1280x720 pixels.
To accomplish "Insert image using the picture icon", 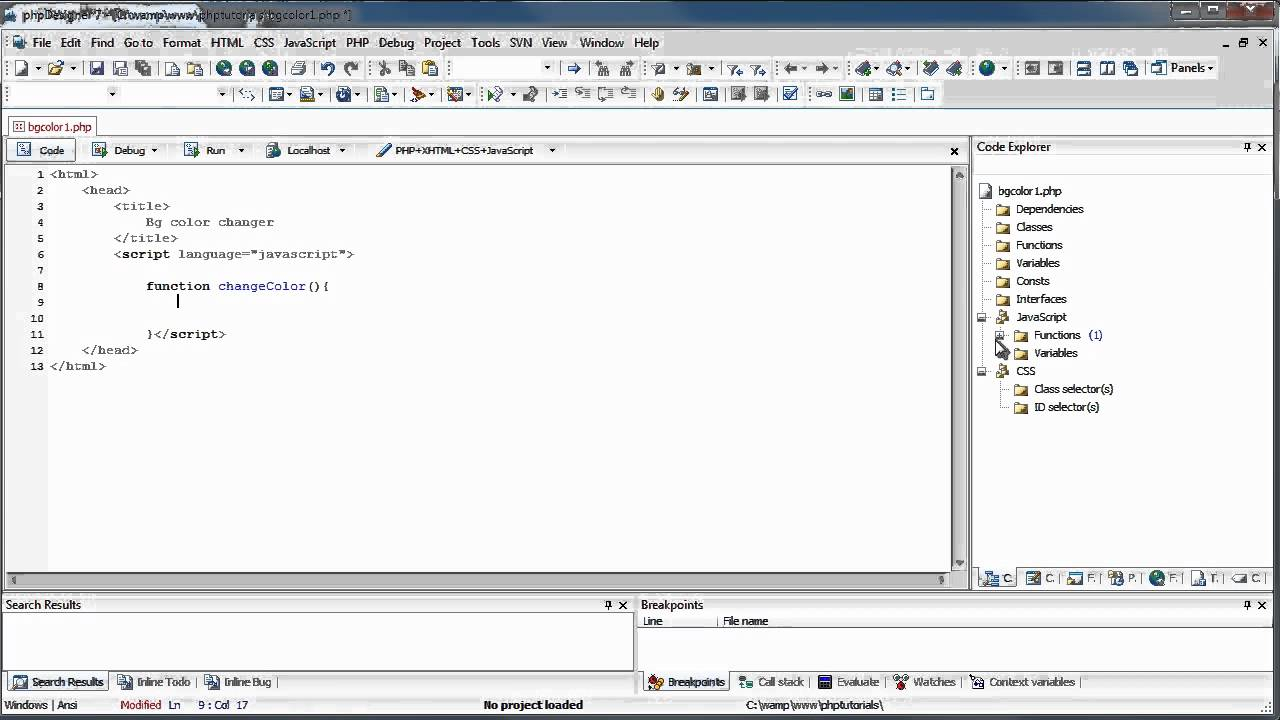I will click(x=847, y=94).
